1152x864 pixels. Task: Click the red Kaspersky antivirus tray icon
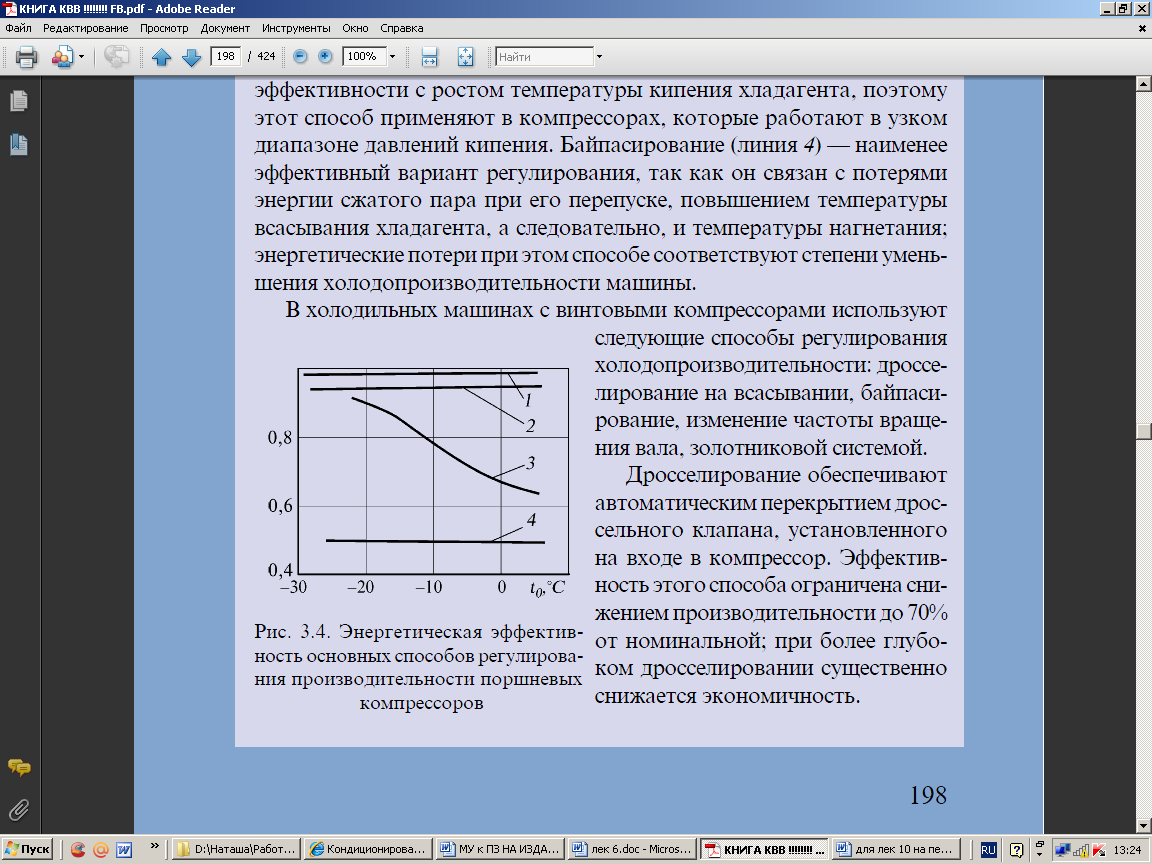1098,850
